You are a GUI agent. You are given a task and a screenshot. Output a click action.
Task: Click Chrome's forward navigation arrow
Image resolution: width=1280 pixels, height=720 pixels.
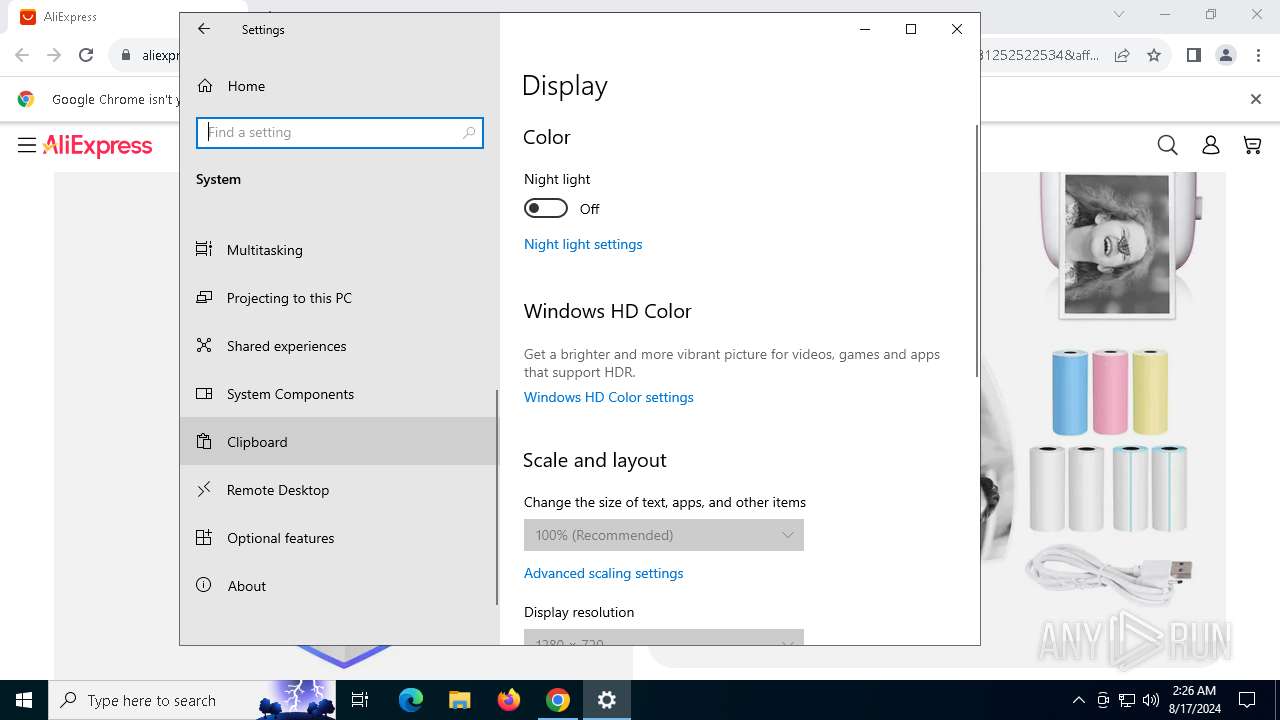click(x=54, y=55)
